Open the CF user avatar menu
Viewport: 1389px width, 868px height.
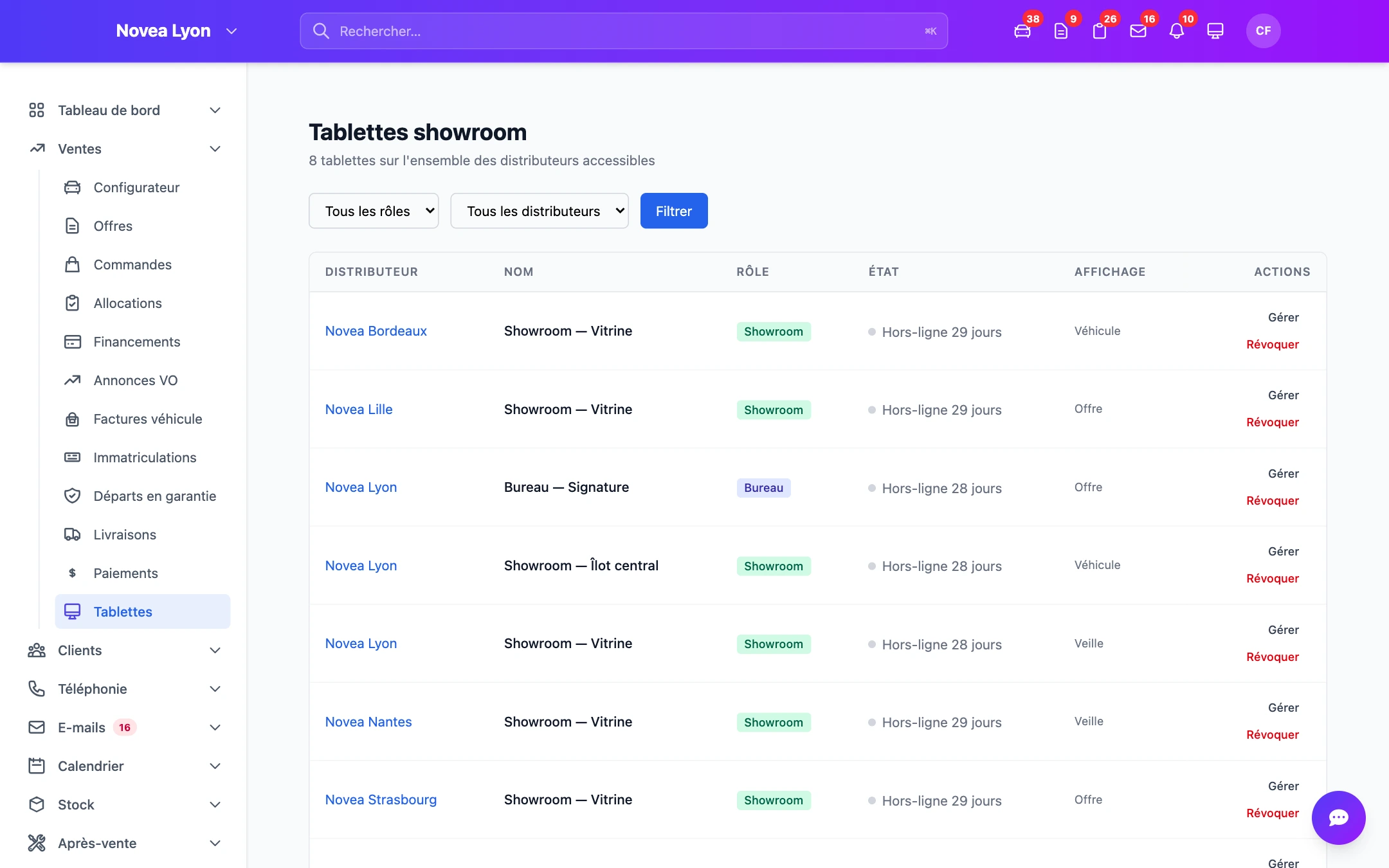click(x=1263, y=31)
